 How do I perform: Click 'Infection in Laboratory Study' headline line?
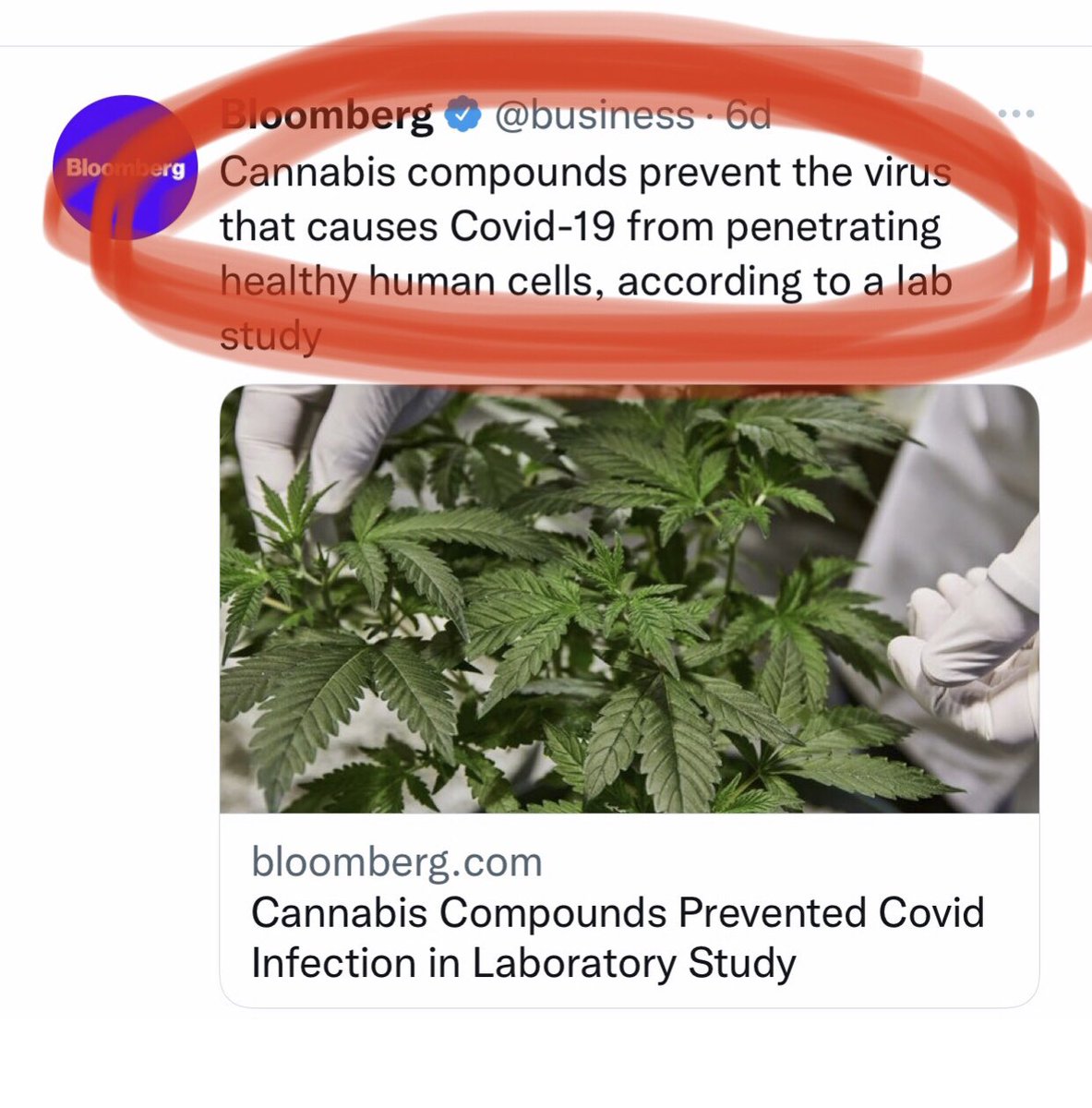coord(523,964)
